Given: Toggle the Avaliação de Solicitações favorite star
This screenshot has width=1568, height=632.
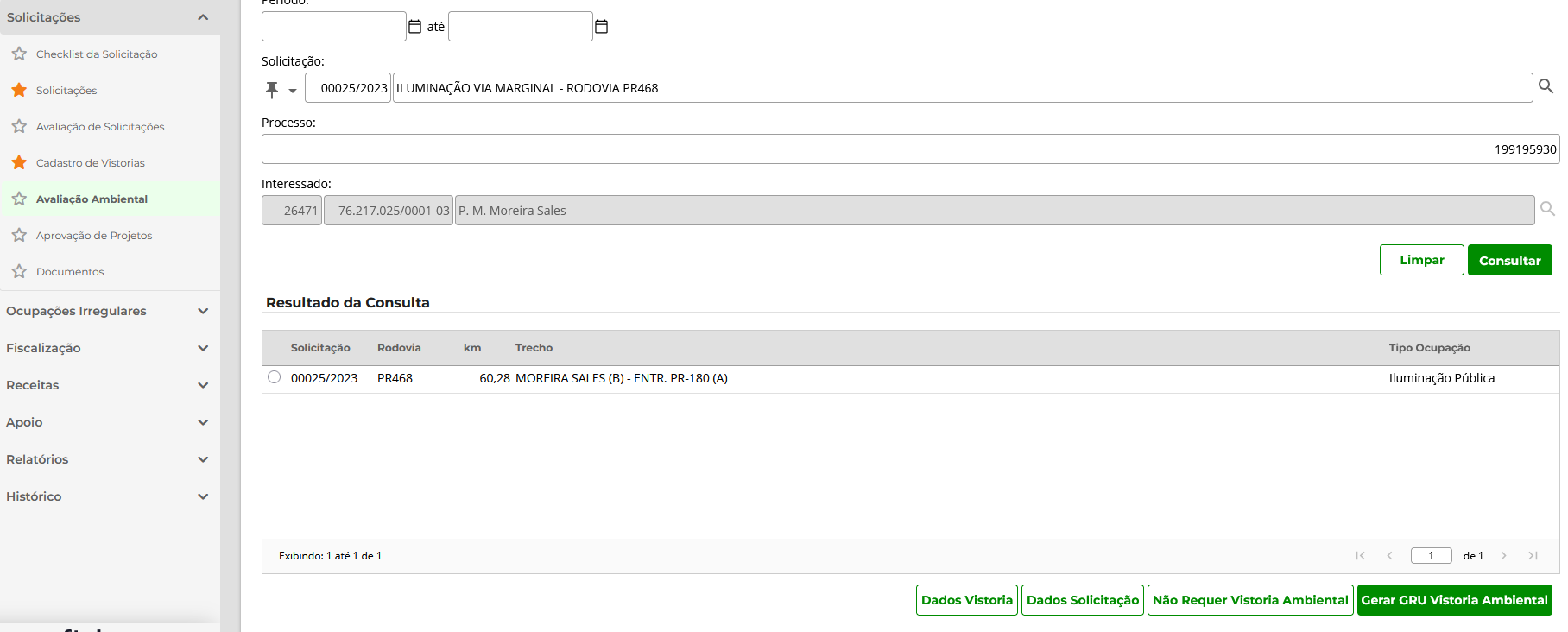Looking at the screenshot, I should click(19, 126).
